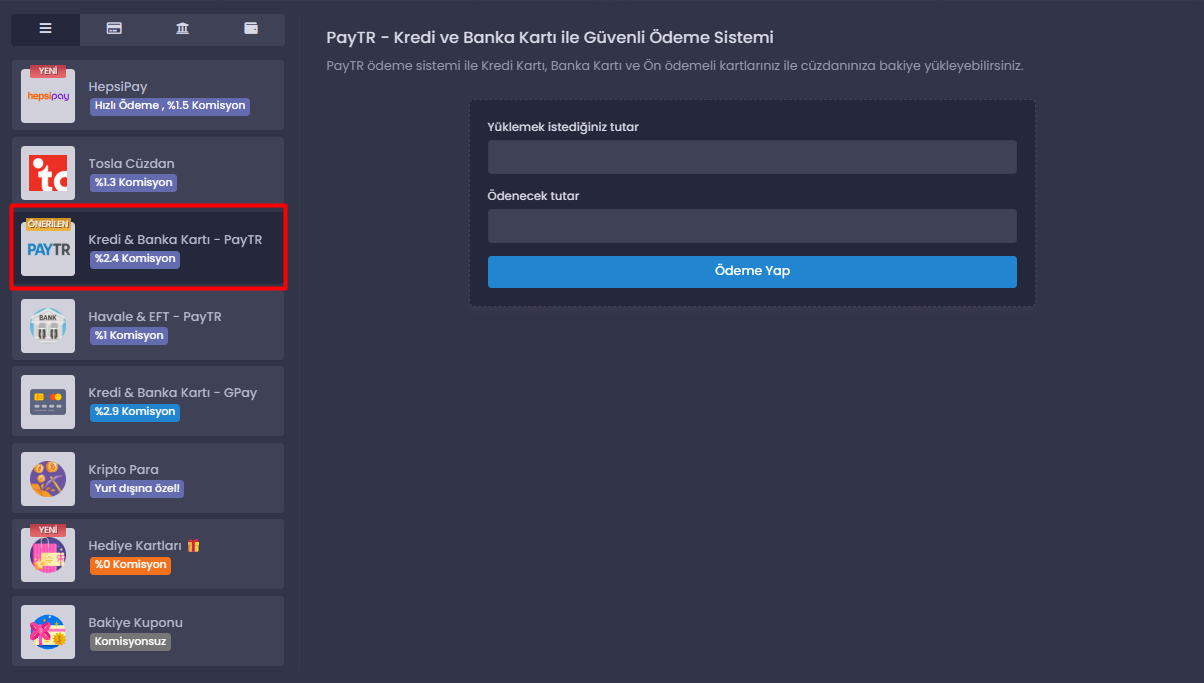The image size is (1204, 683).
Task: Click the '%2.4 Komisyon' badge
Action: [135, 259]
